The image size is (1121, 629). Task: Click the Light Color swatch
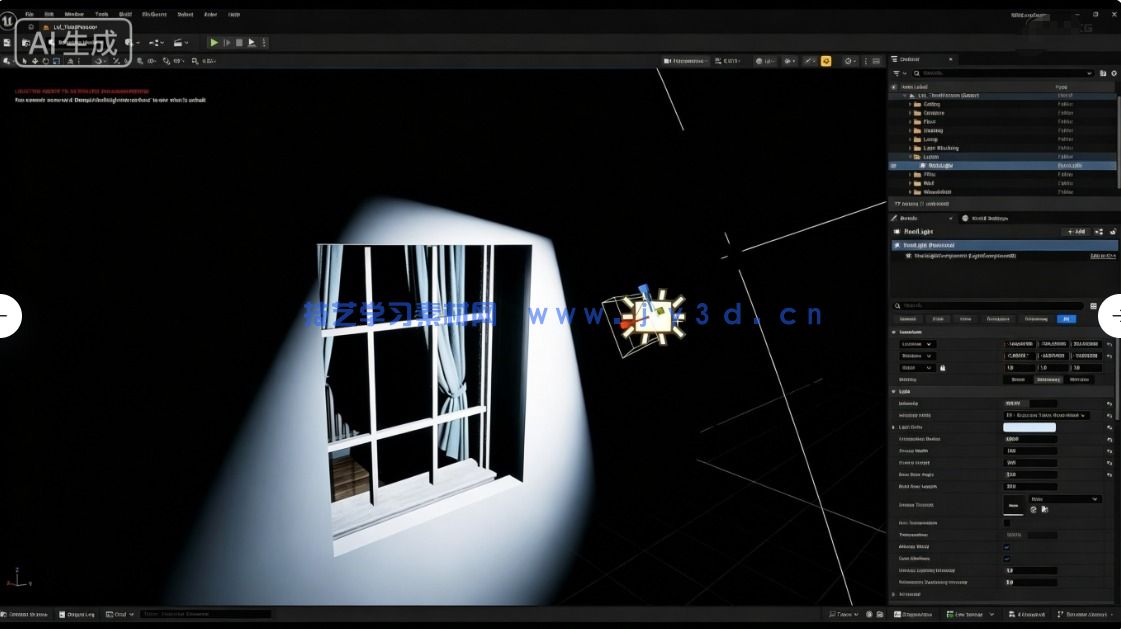(x=1029, y=427)
